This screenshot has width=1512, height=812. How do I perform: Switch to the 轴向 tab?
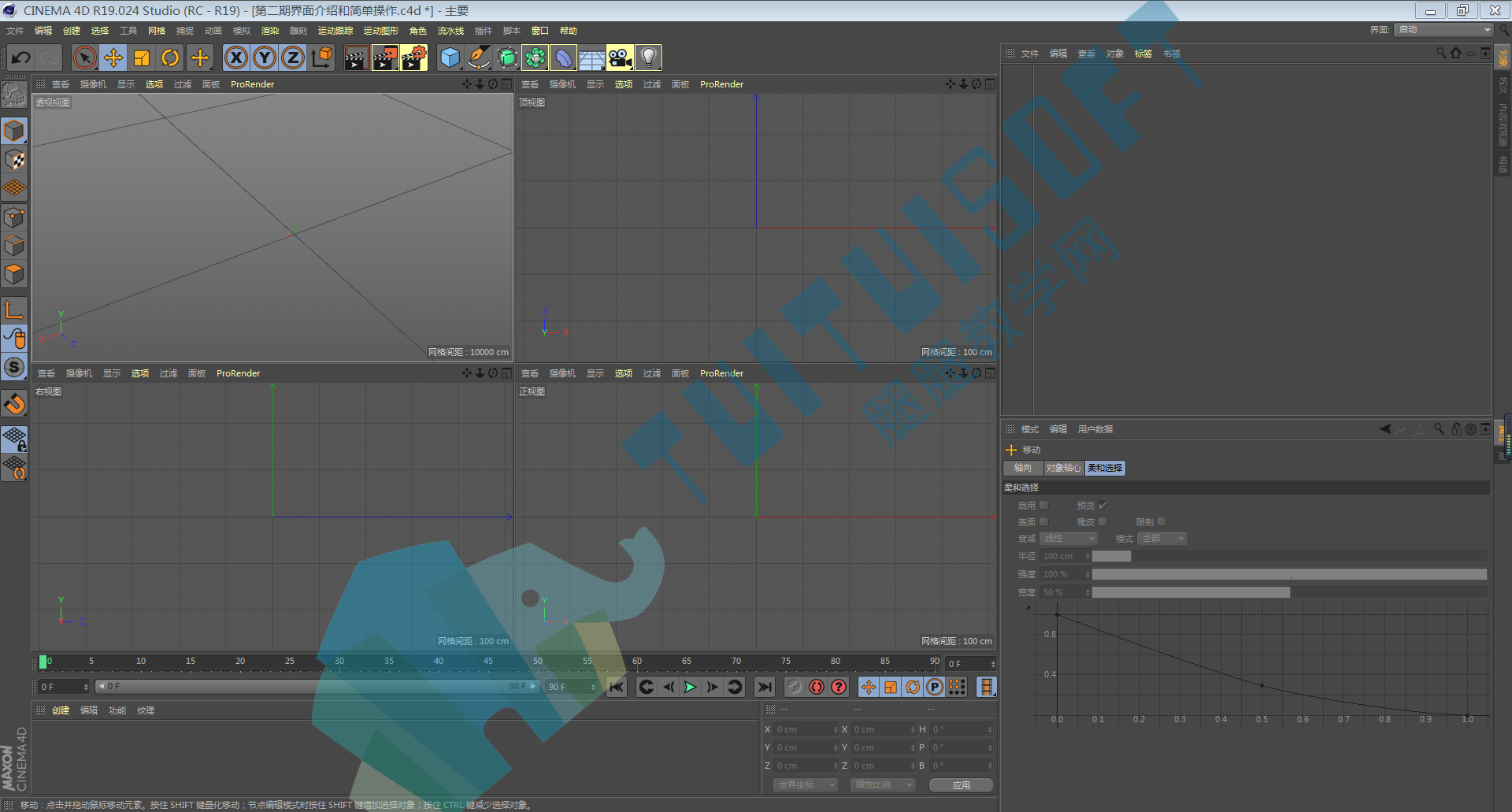pos(1023,468)
